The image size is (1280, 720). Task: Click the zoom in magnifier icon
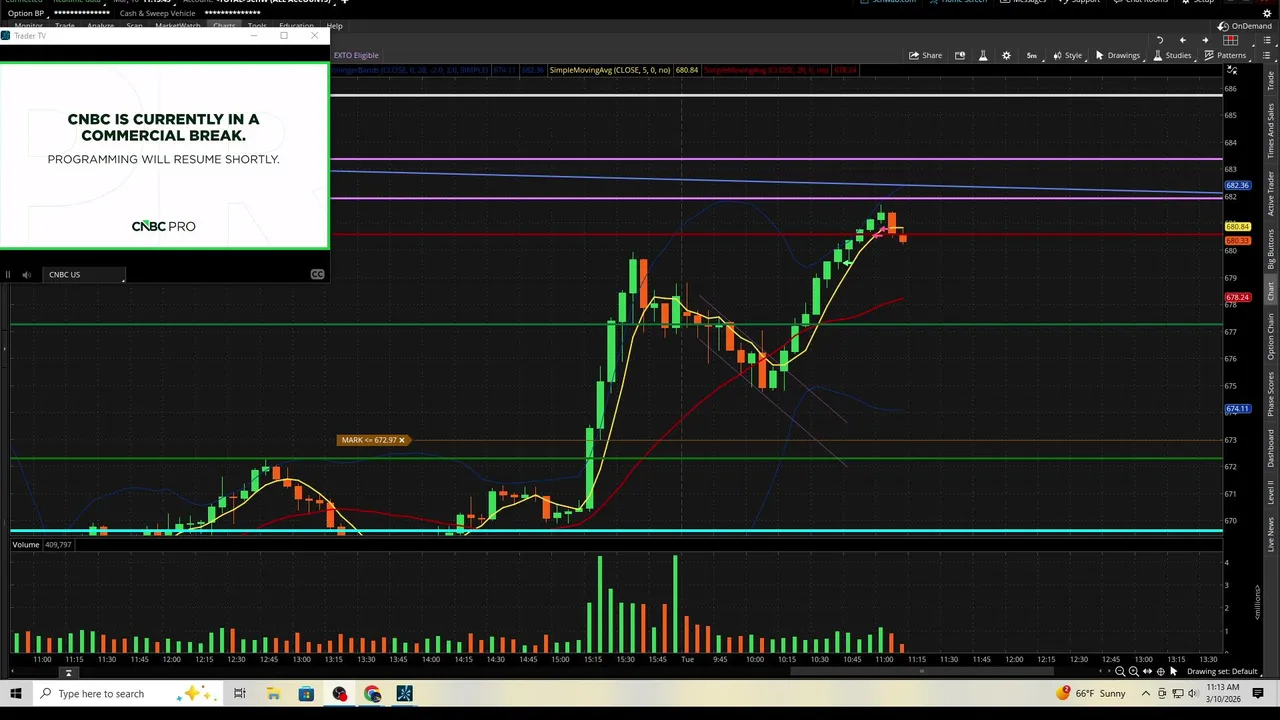1133,671
